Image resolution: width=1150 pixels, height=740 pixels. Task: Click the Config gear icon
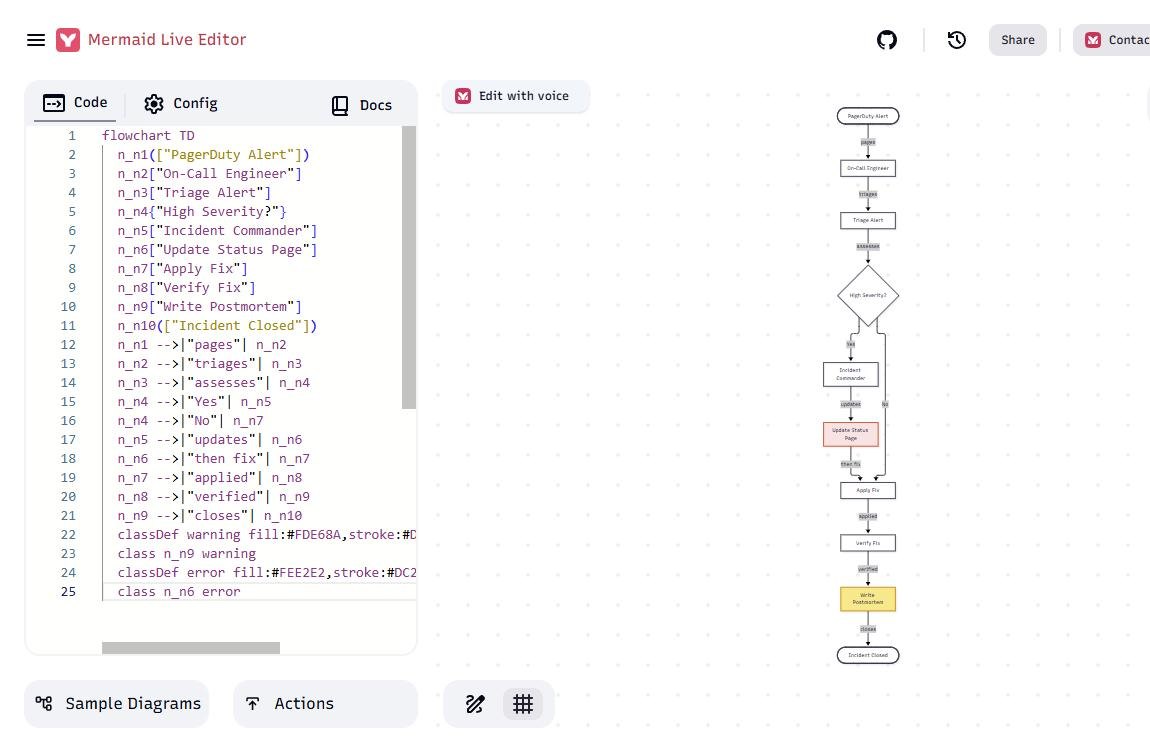point(154,103)
